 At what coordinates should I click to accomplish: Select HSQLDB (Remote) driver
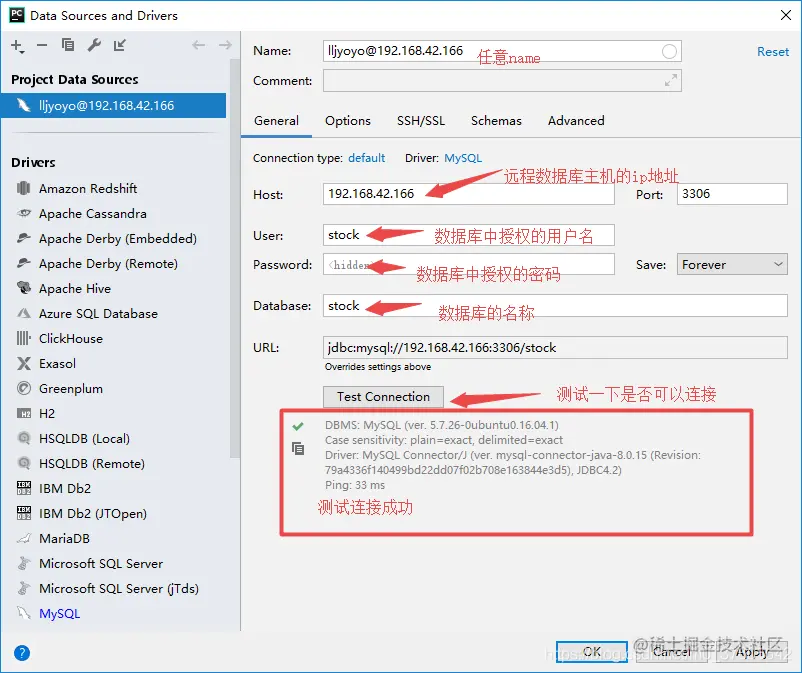(92, 463)
